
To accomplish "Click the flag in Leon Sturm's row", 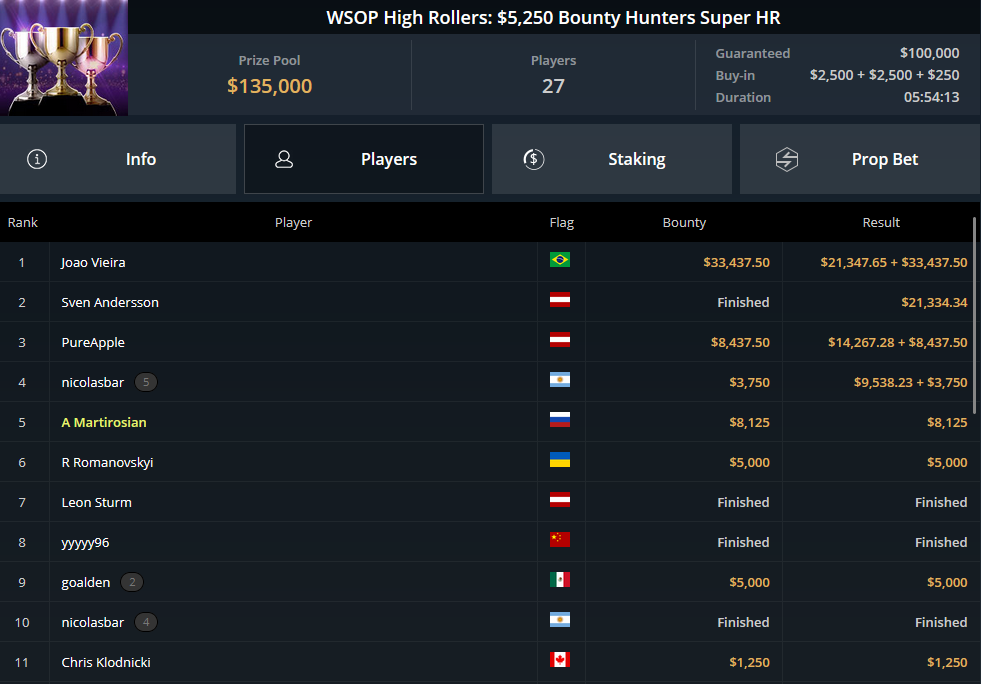I will tap(560, 499).
